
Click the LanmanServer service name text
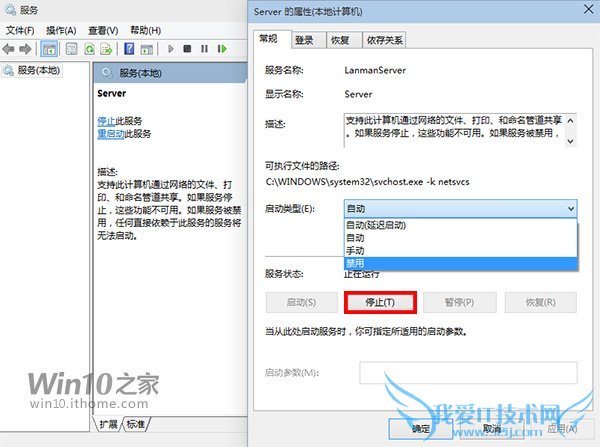coord(375,70)
